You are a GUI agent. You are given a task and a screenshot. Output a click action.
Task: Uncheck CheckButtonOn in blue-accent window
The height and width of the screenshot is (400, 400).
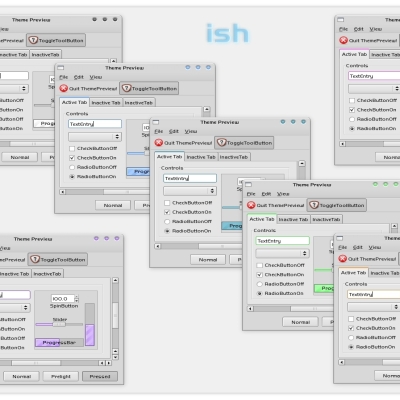72,158
